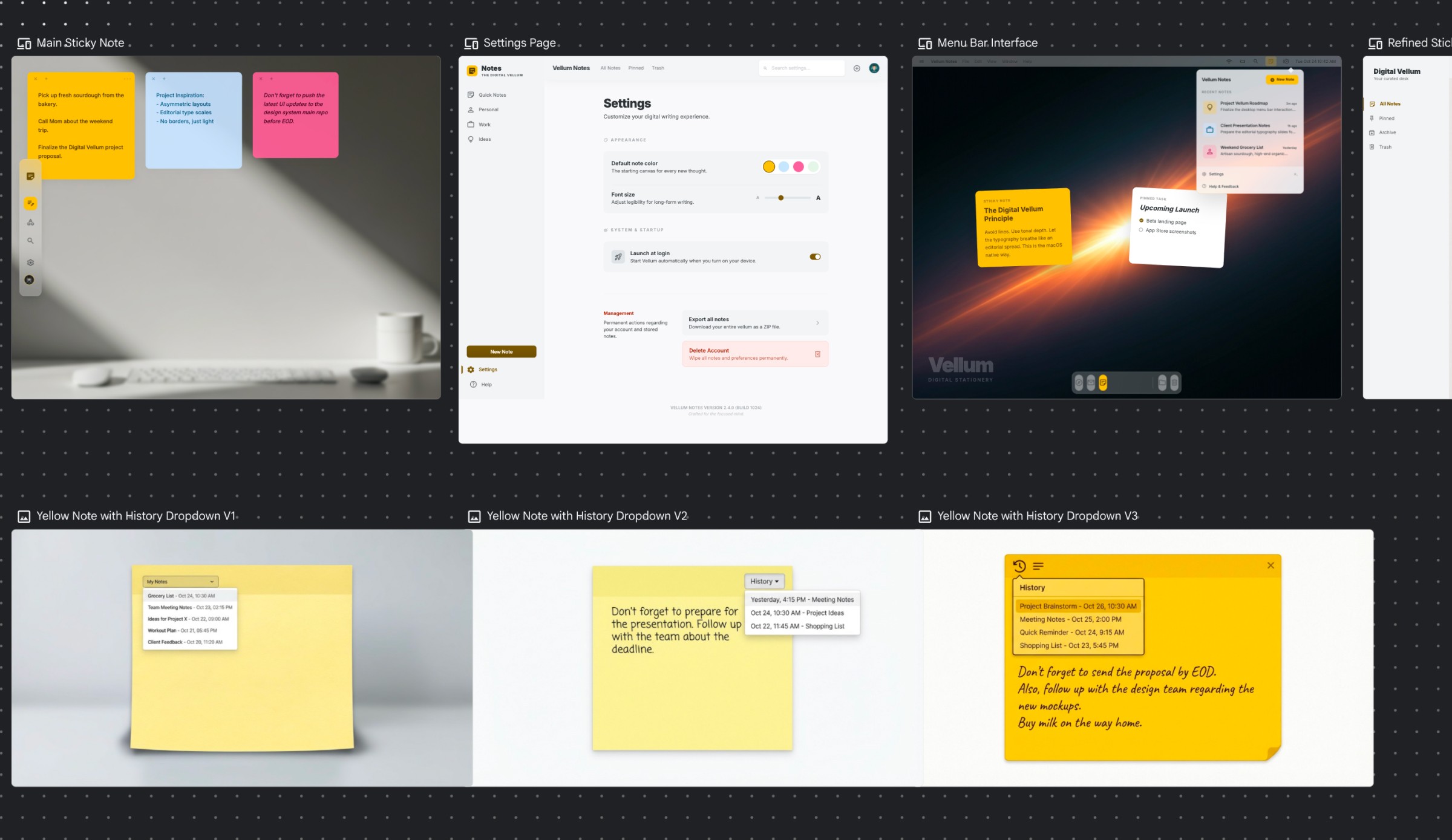
Task: Click the lines menu icon on V3 yellow note
Action: 1038,566
